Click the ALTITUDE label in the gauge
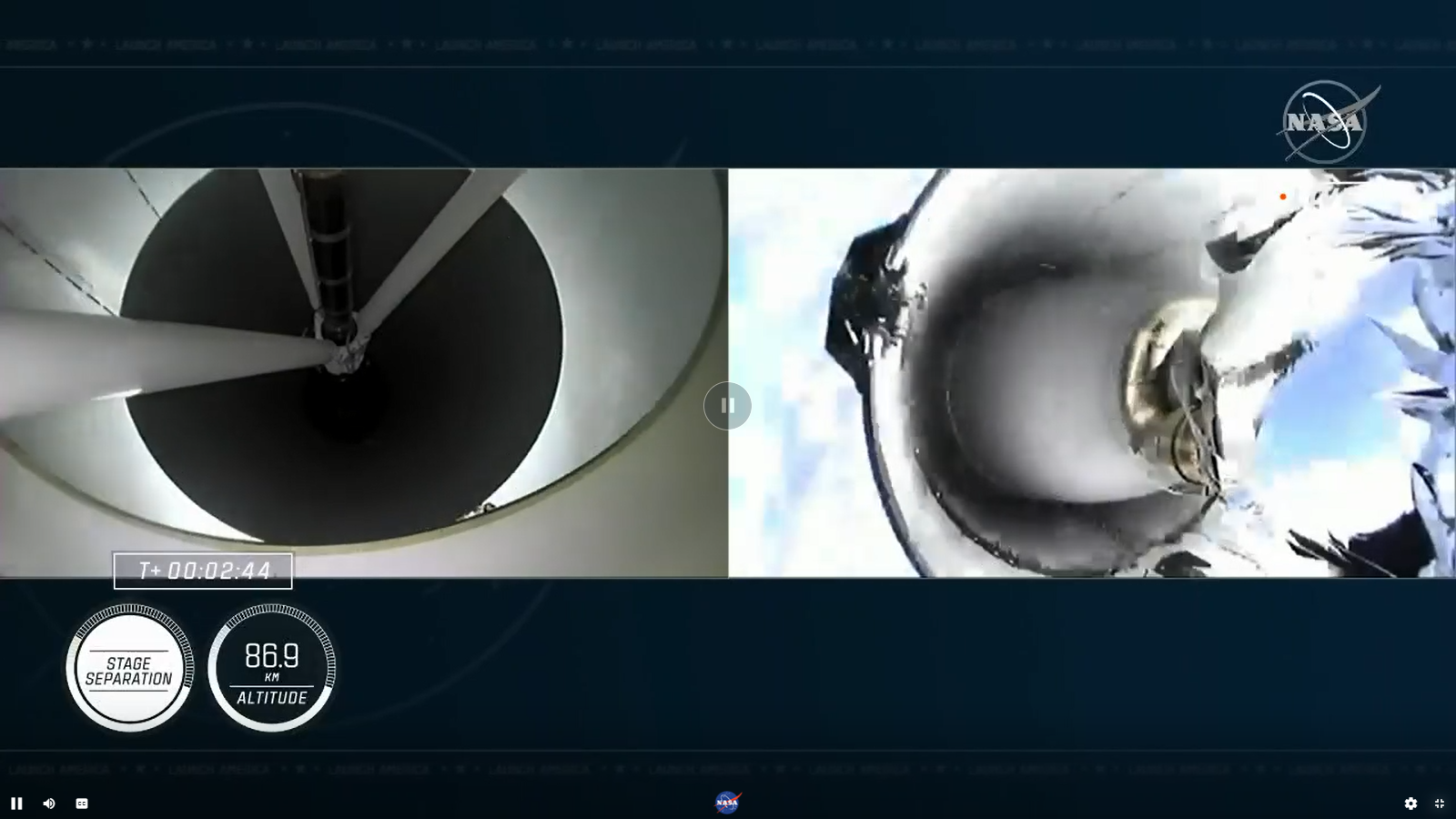The height and width of the screenshot is (819, 1456). [272, 698]
